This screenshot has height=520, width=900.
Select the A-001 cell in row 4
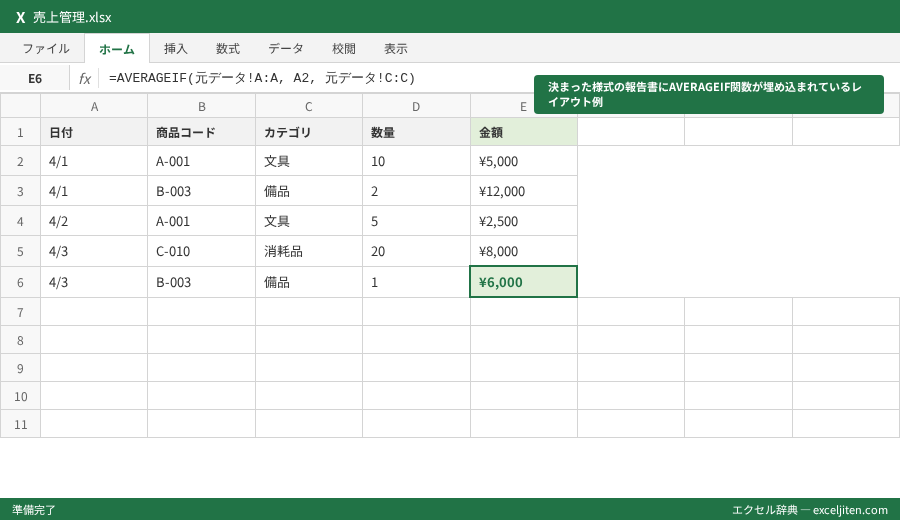(x=201, y=220)
